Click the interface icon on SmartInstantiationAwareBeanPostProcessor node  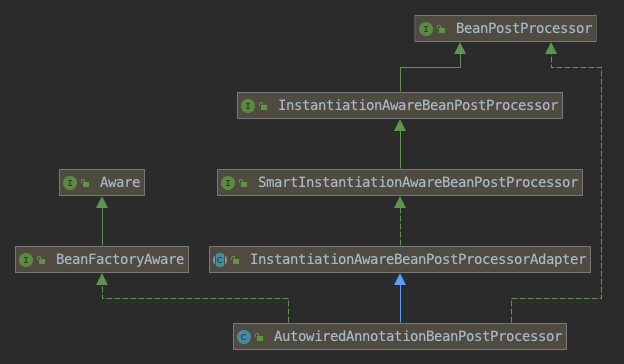pyautogui.click(x=228, y=183)
